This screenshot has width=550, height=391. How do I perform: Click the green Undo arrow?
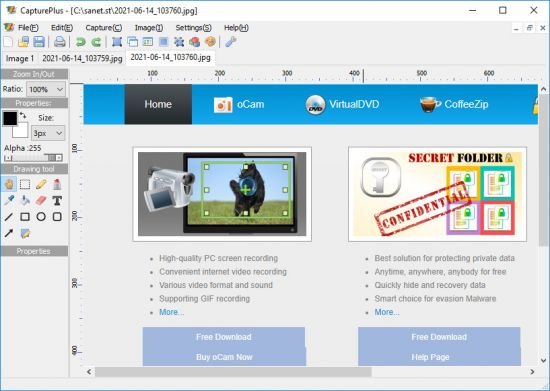coord(81,42)
